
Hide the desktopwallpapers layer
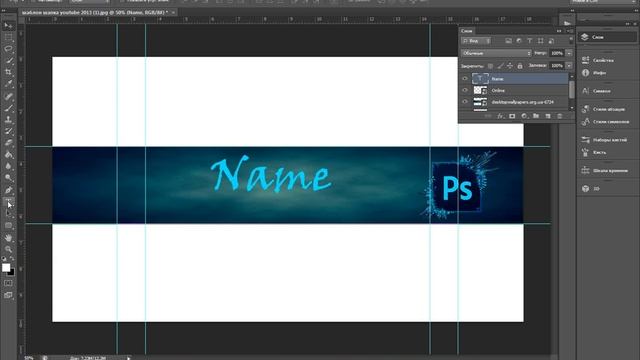pos(465,102)
